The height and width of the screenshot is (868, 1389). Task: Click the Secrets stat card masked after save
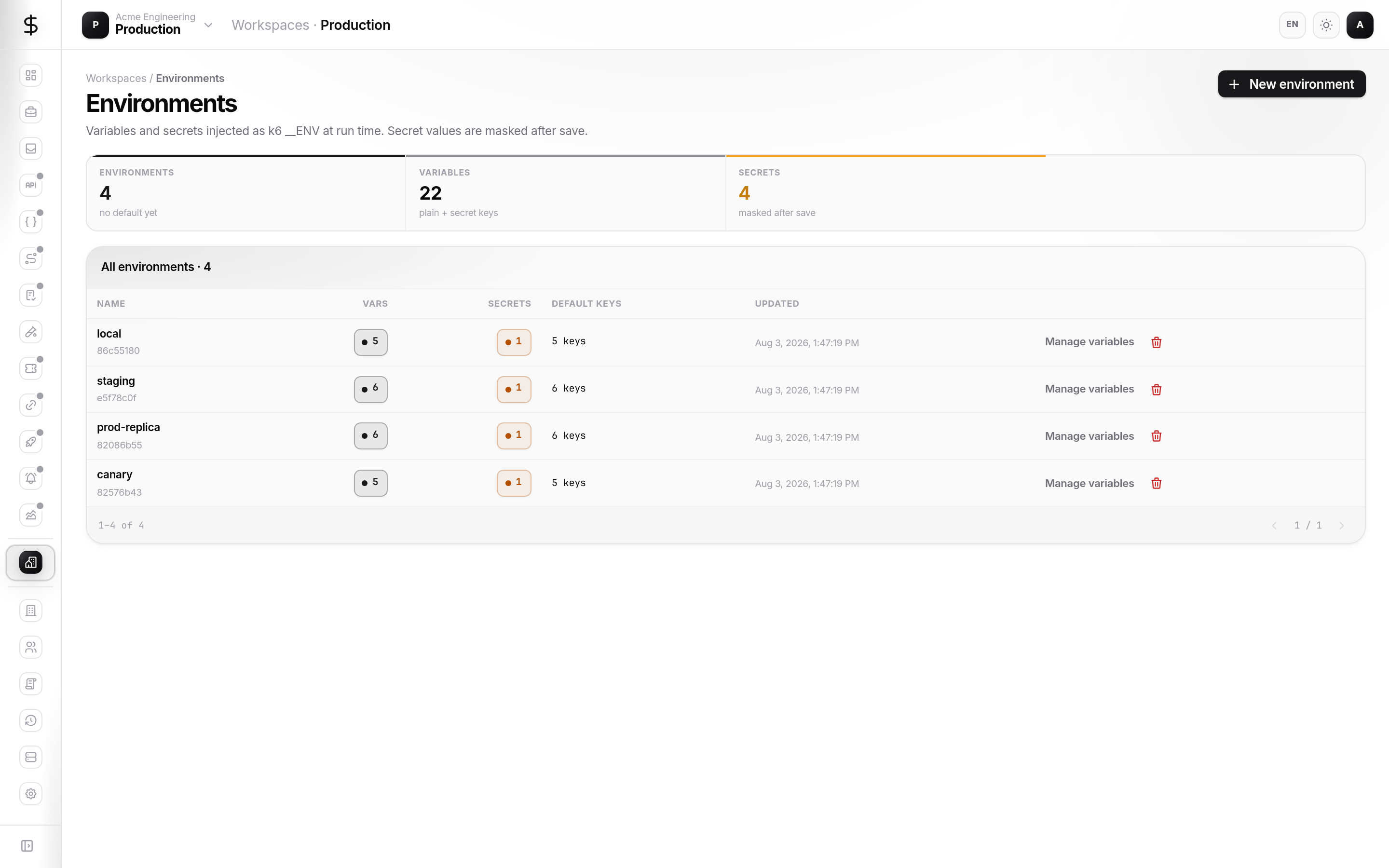click(x=885, y=193)
